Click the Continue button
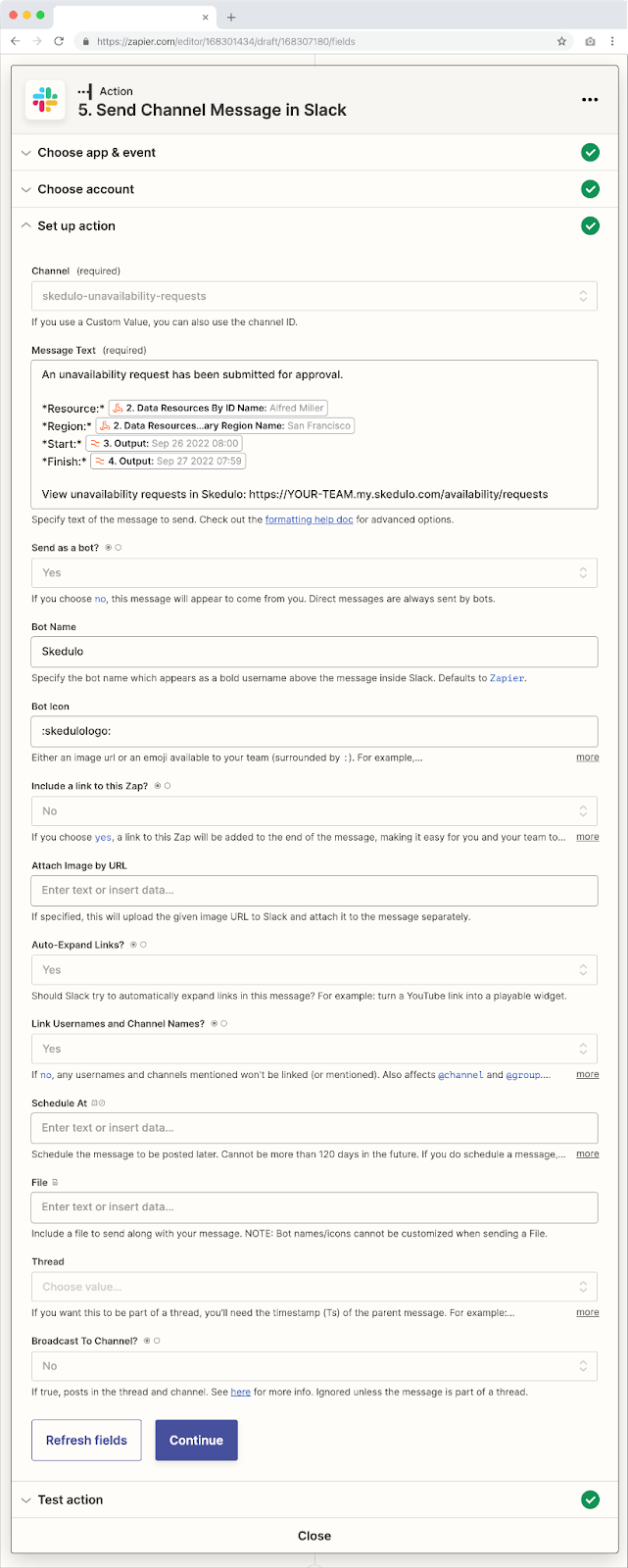Image resolution: width=628 pixels, height=1568 pixels. click(x=197, y=1441)
